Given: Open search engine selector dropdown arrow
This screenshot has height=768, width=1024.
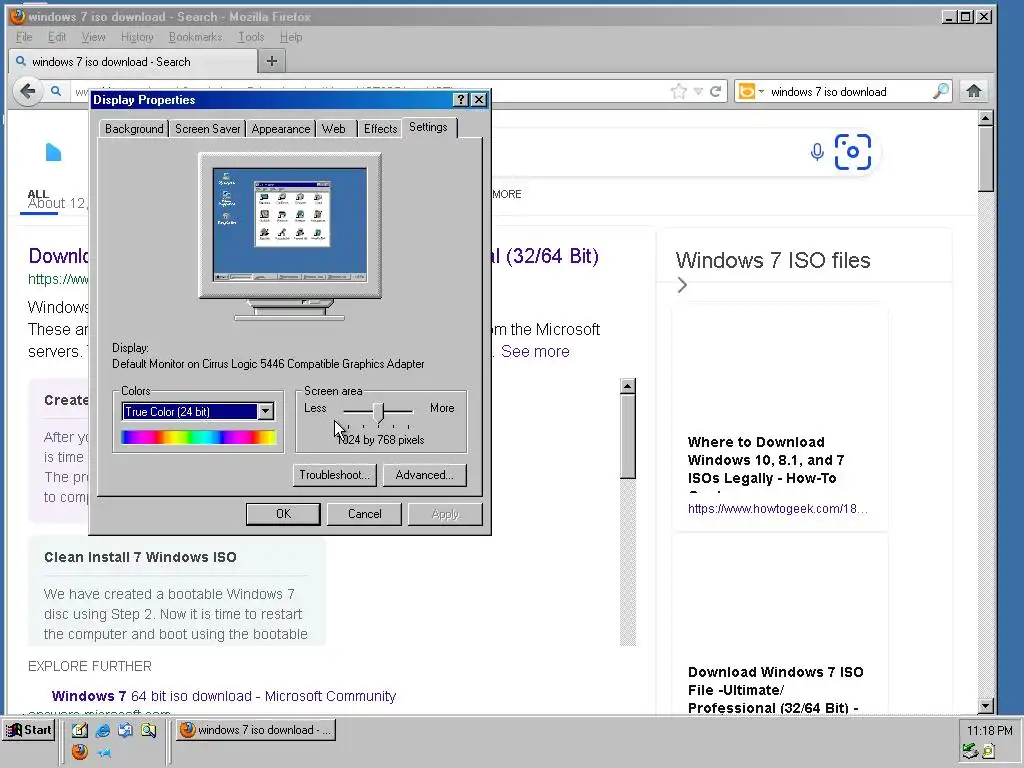Looking at the screenshot, I should (x=761, y=91).
